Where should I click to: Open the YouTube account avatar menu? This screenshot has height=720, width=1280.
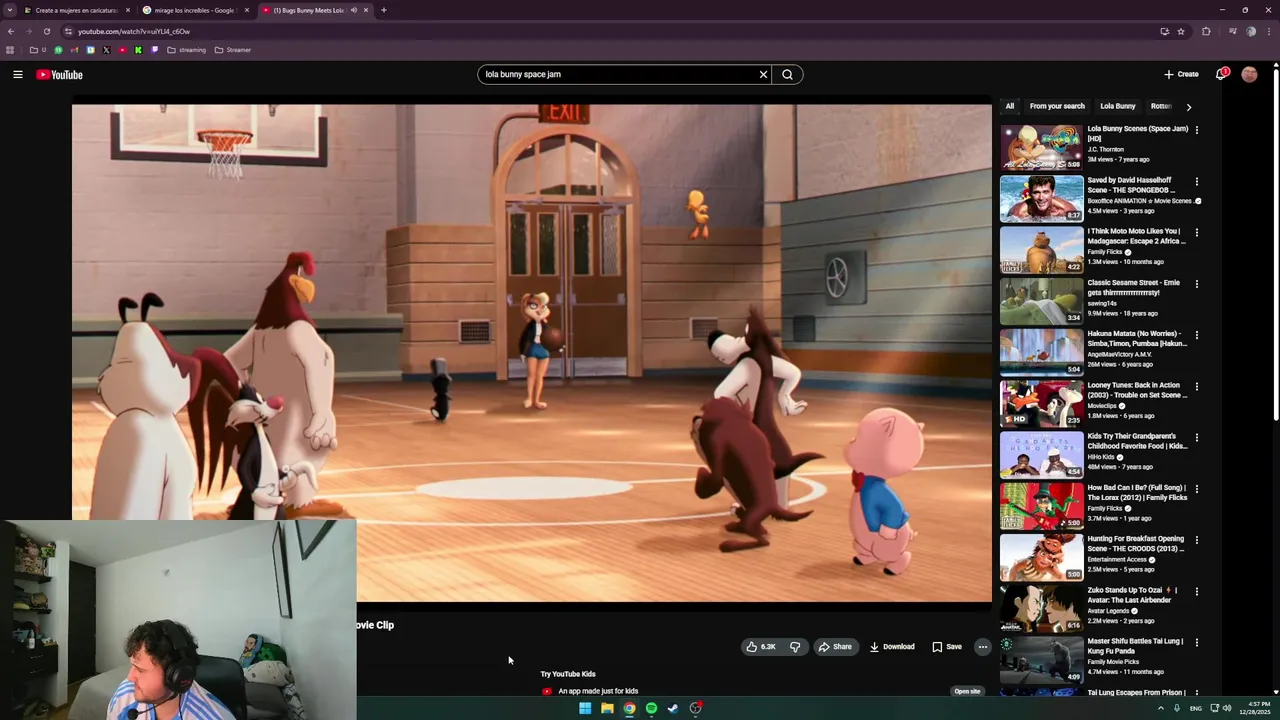(x=1249, y=74)
